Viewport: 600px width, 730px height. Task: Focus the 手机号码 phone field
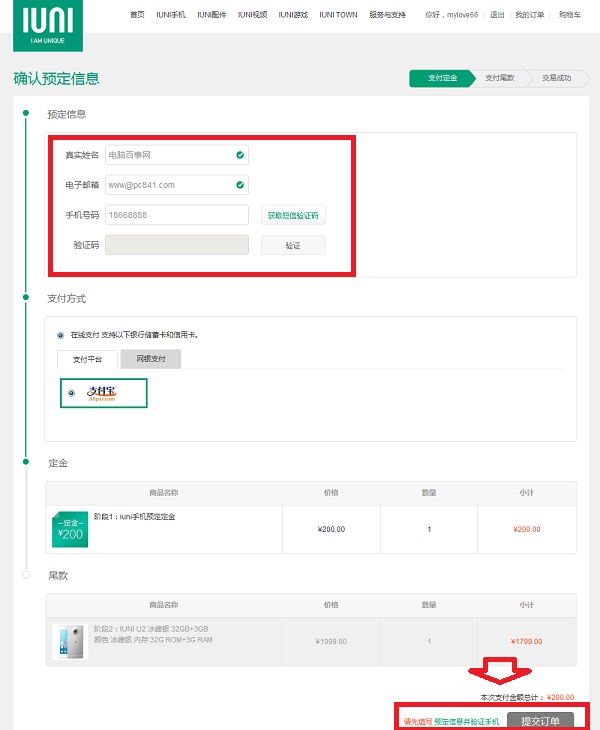177,215
